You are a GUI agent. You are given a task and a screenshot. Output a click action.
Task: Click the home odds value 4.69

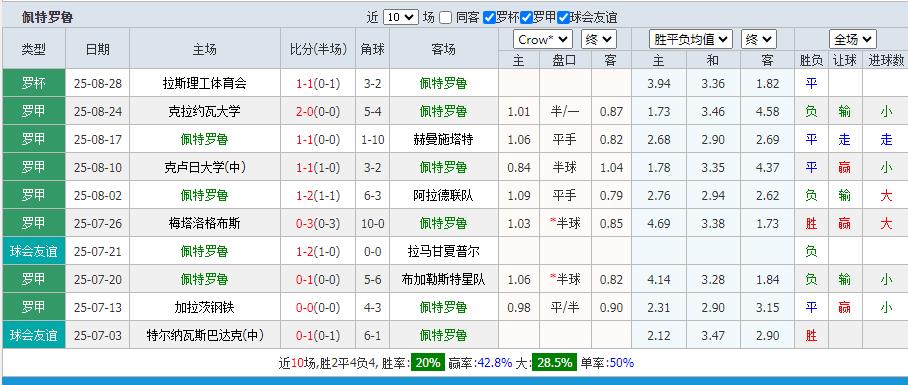658,223
